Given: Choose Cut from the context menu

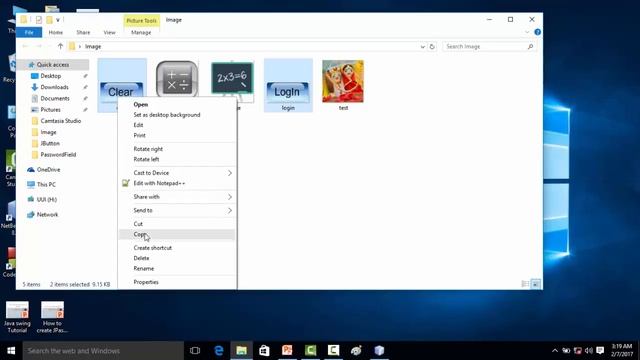Looking at the screenshot, I should [x=177, y=224].
